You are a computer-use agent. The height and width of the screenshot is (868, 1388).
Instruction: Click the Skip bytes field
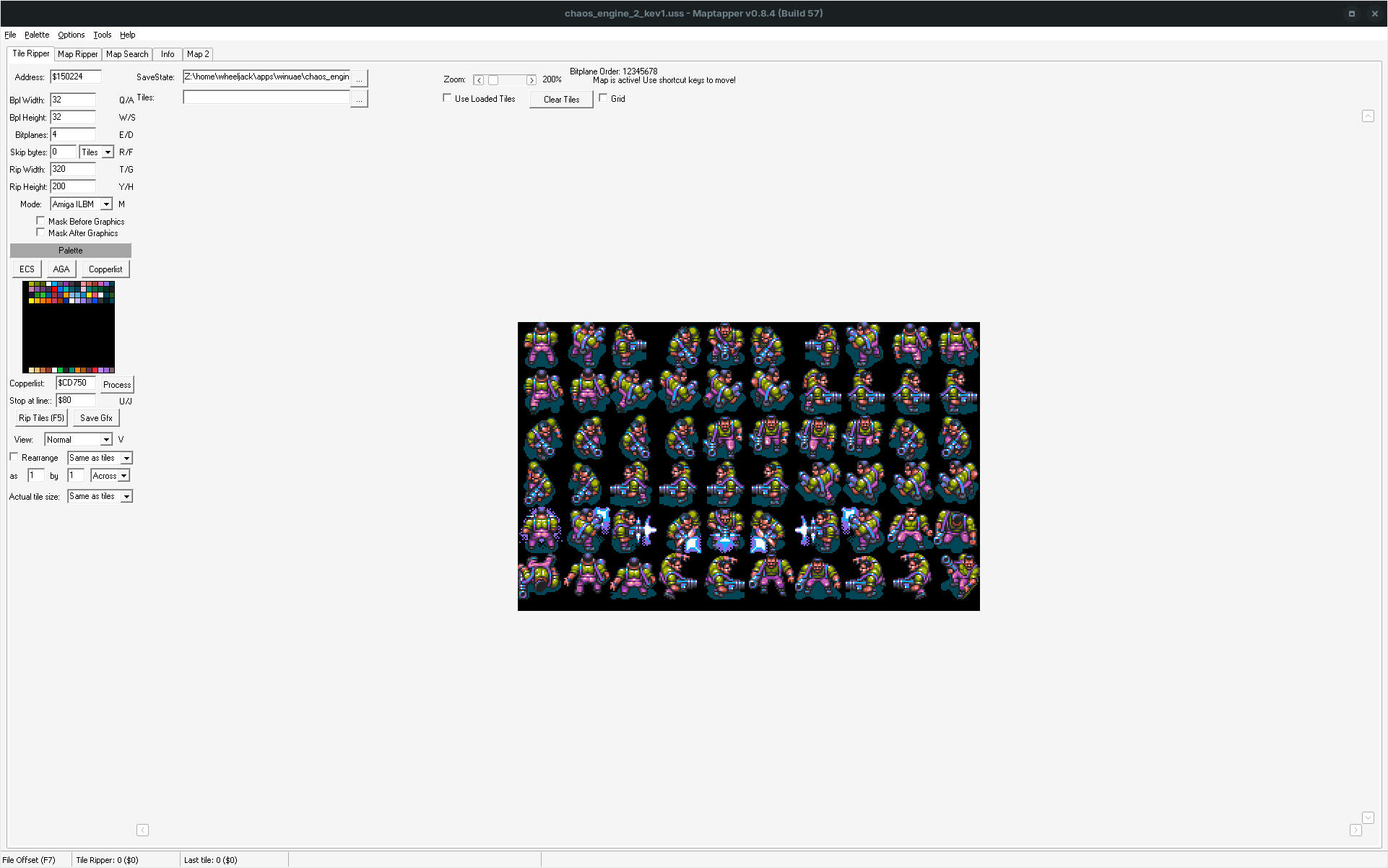(64, 152)
